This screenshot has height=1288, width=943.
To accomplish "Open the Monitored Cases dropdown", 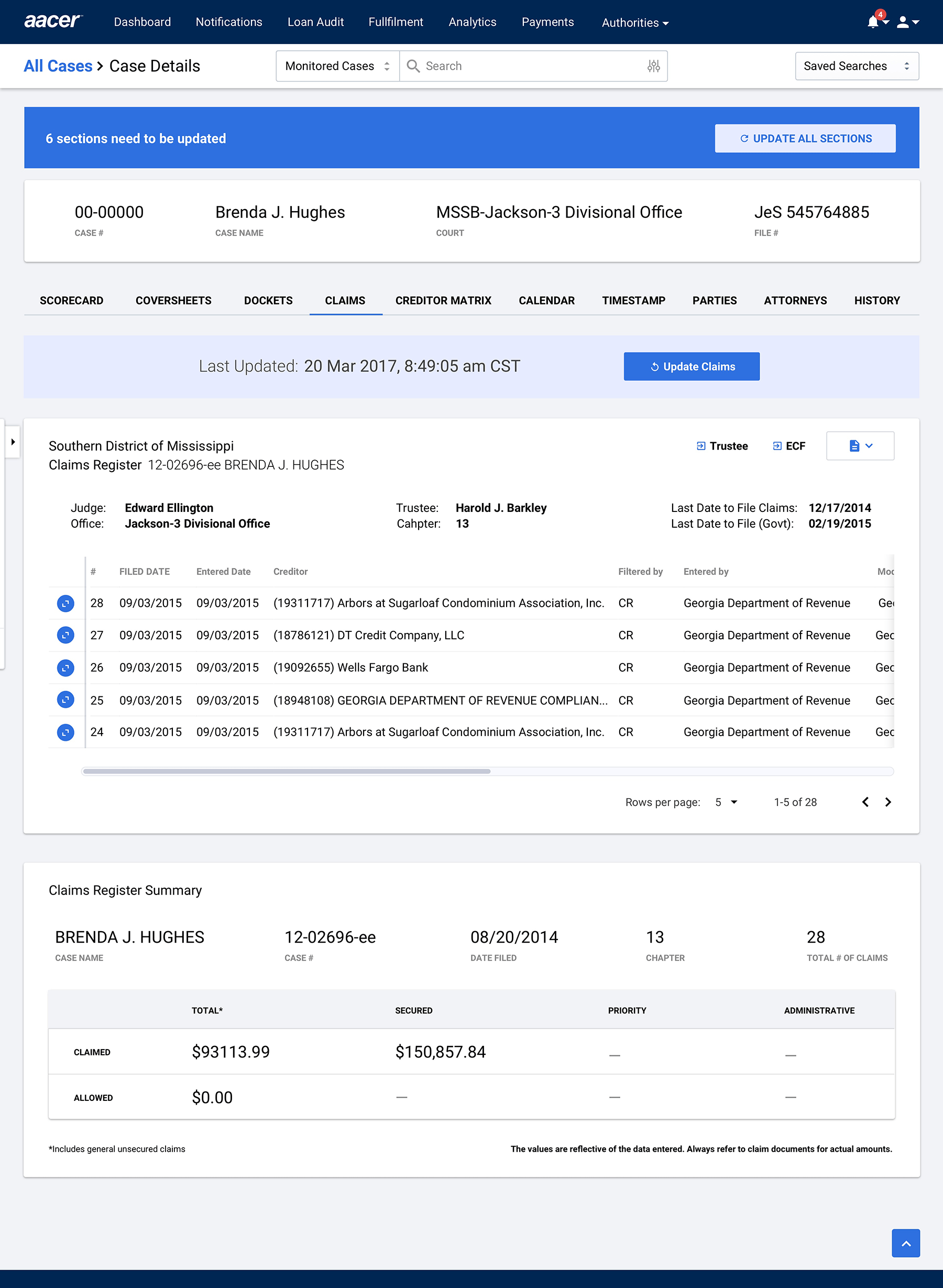I will point(337,66).
